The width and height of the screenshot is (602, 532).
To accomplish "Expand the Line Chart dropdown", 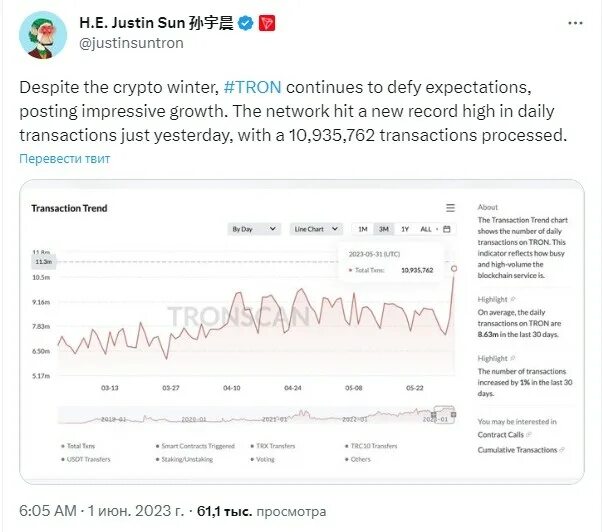I will point(316,229).
